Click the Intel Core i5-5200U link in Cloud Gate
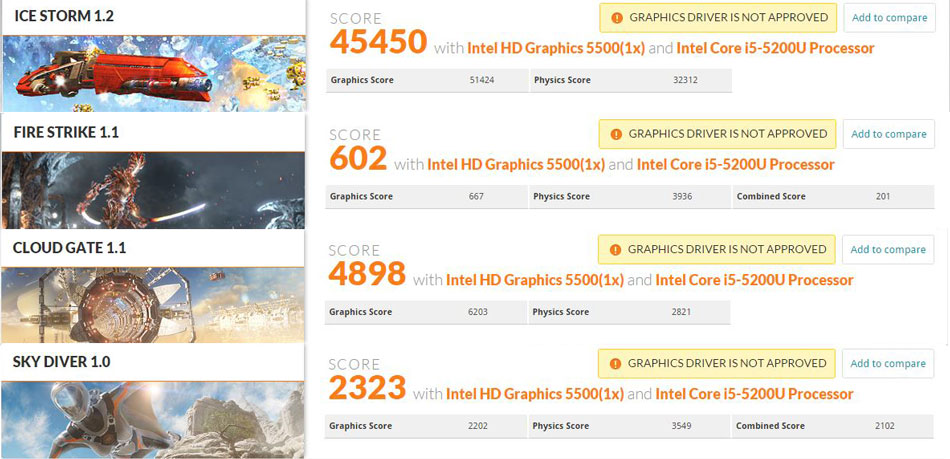Viewport: 950px width, 459px height. pyautogui.click(x=754, y=280)
